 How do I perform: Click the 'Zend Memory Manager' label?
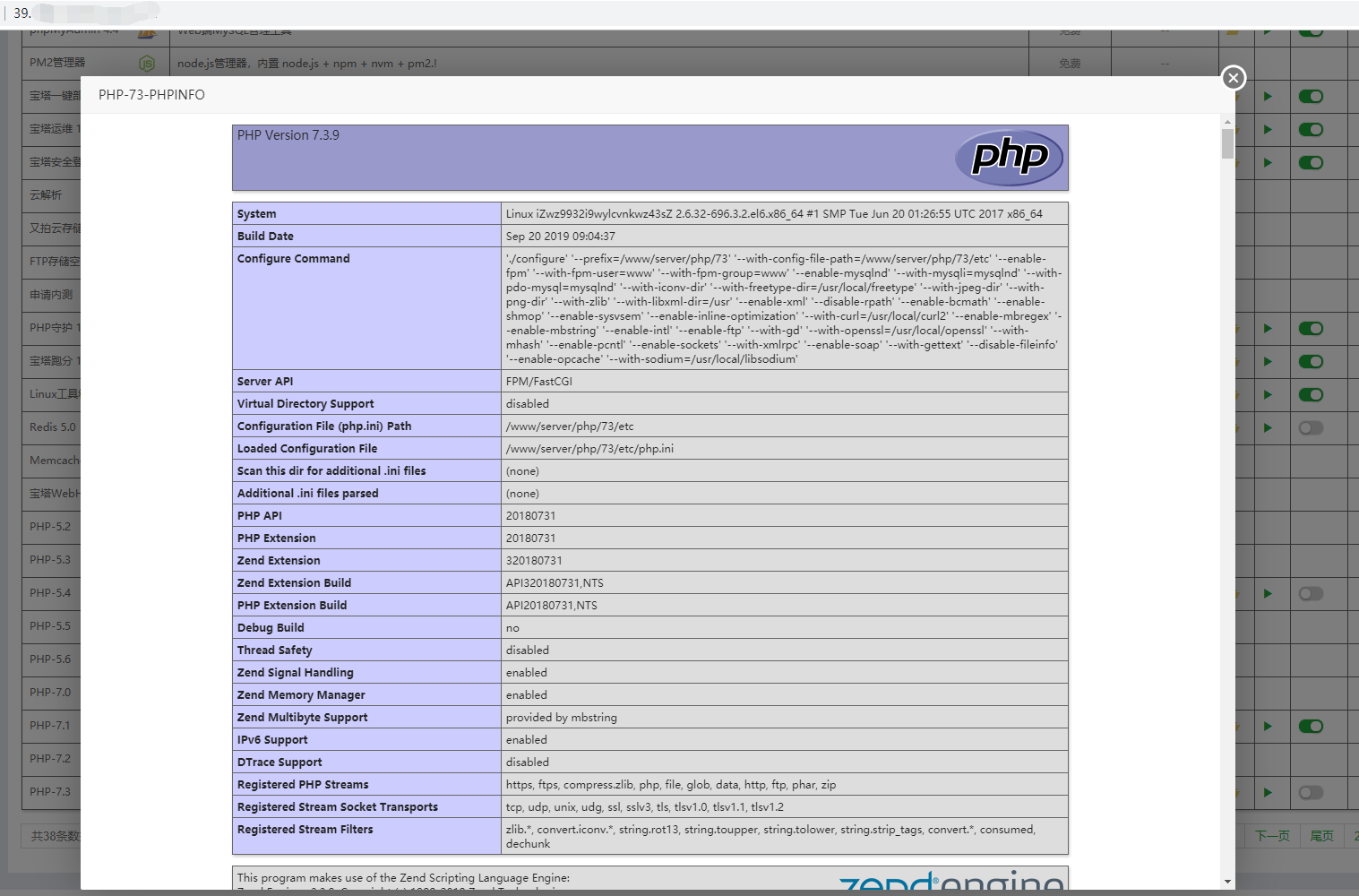coord(301,695)
